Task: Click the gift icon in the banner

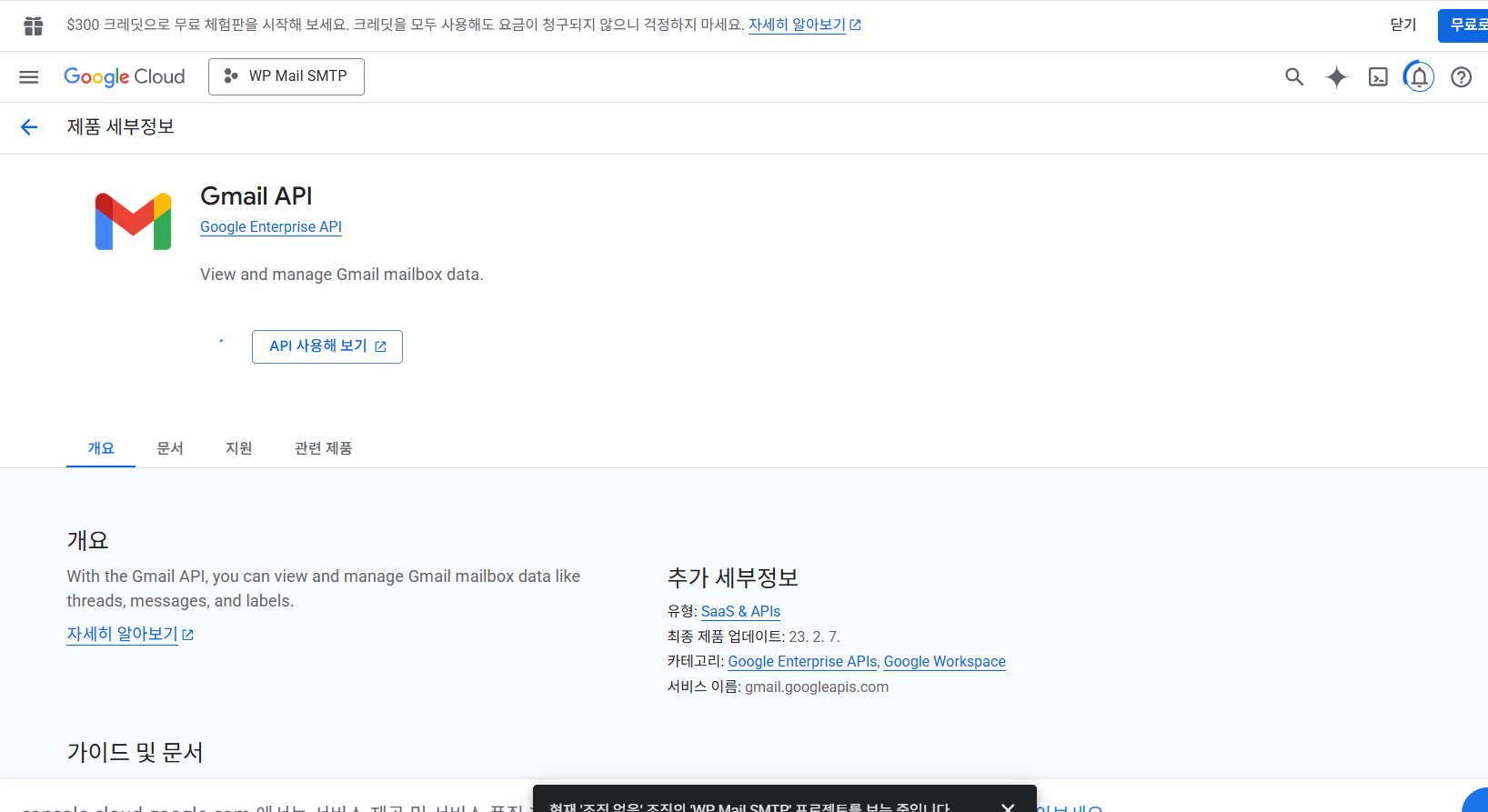Action: 34,25
